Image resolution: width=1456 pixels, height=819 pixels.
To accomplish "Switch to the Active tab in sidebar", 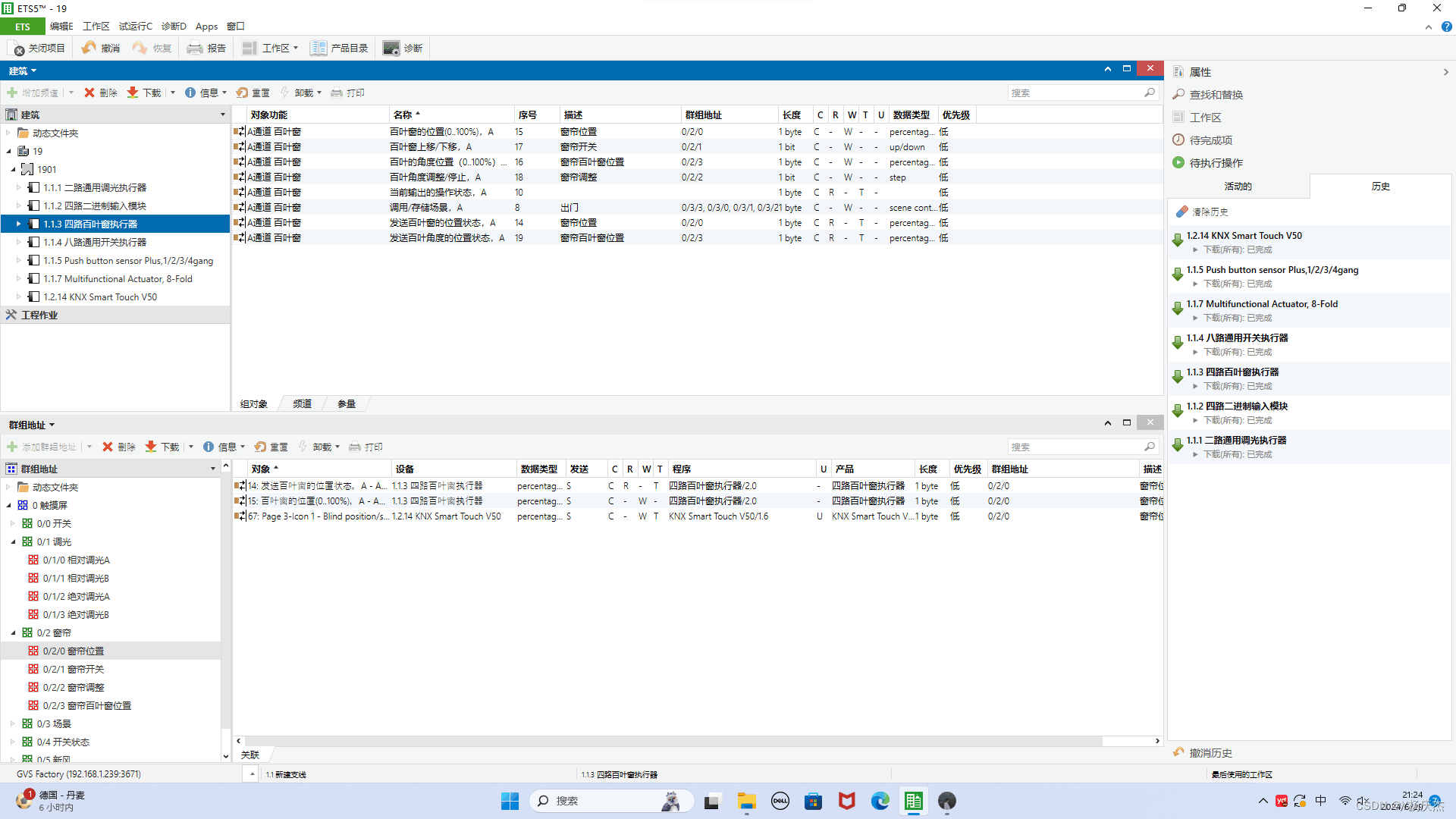I will tap(1238, 187).
